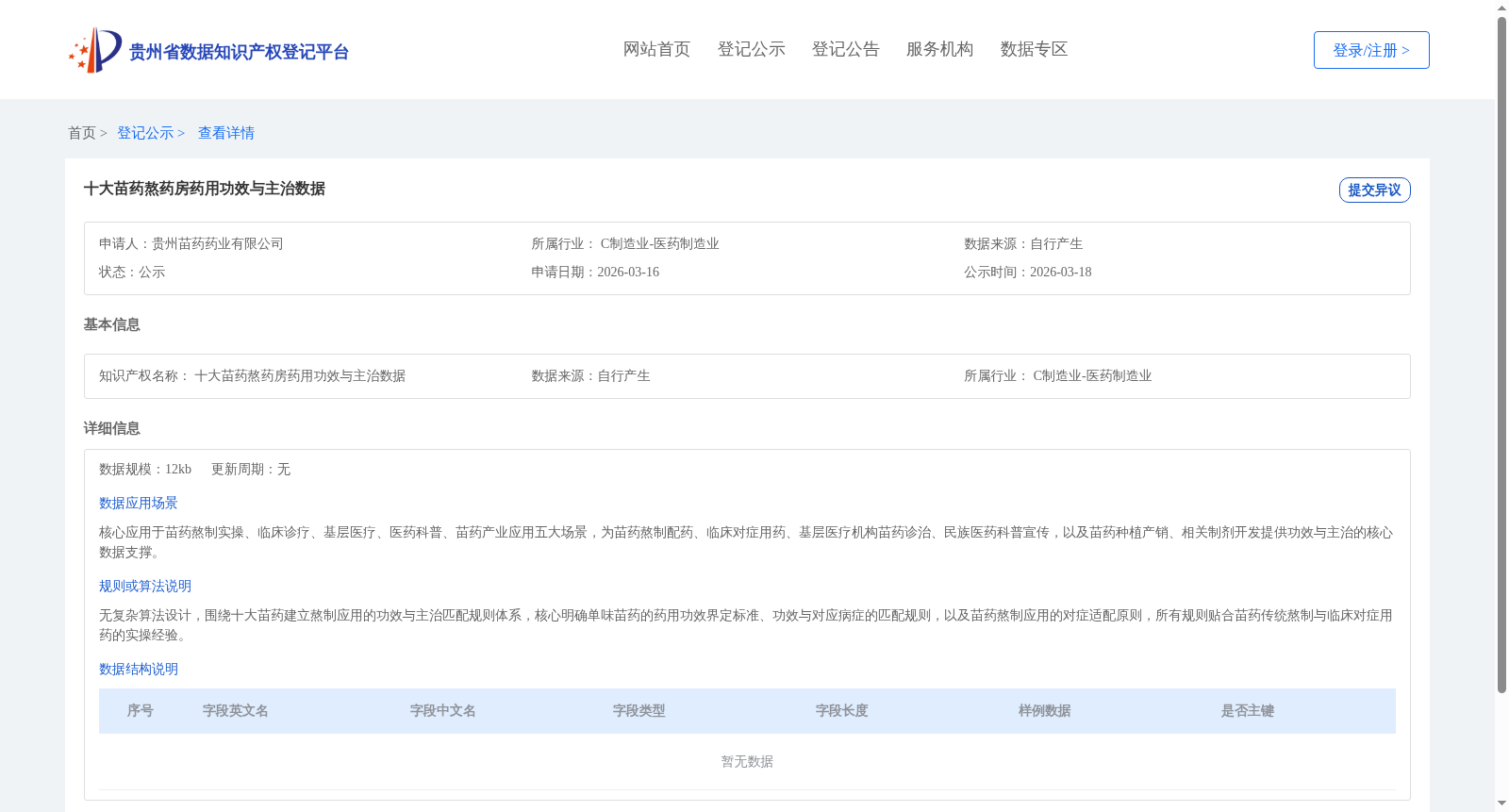
Task: Click 是否主键 column header
Action: [x=1248, y=710]
